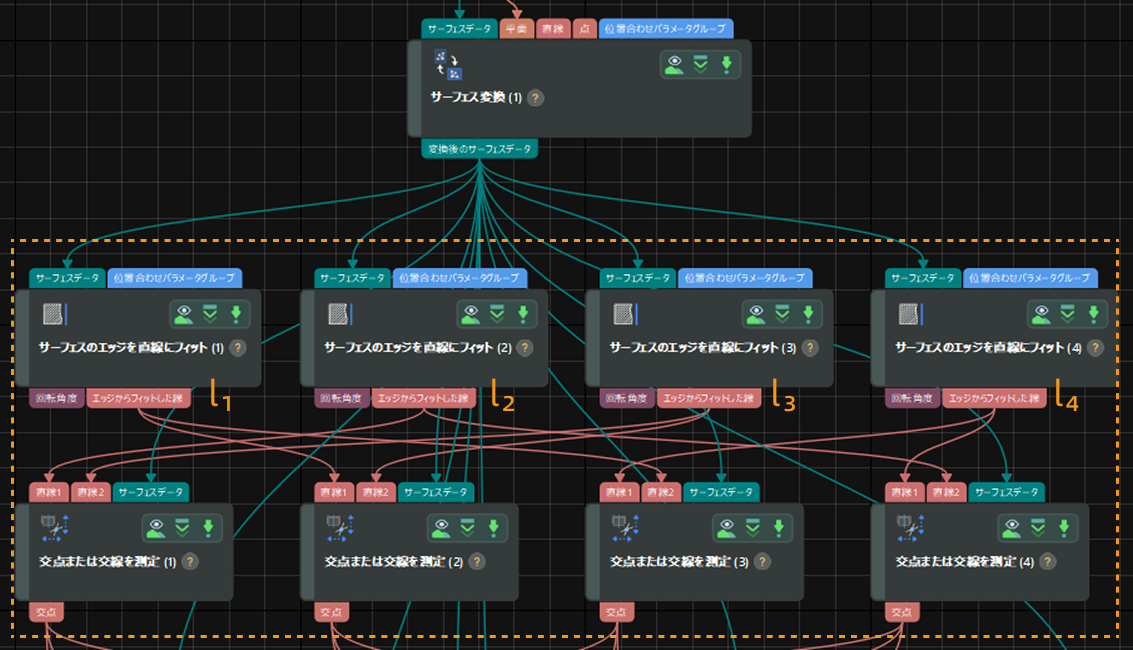The image size is (1133, 650).
Task: Open help for 交点または交線を測定 (2)
Action: (x=477, y=561)
